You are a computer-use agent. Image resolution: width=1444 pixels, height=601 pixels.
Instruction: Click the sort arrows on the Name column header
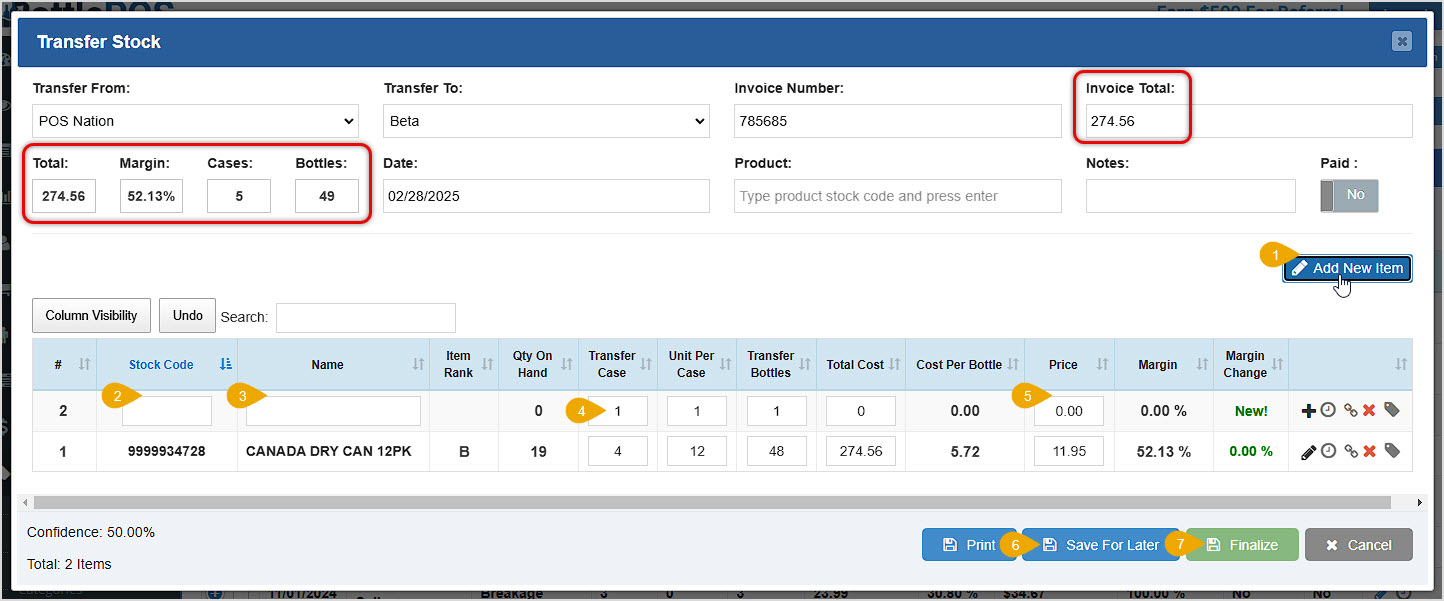click(417, 364)
